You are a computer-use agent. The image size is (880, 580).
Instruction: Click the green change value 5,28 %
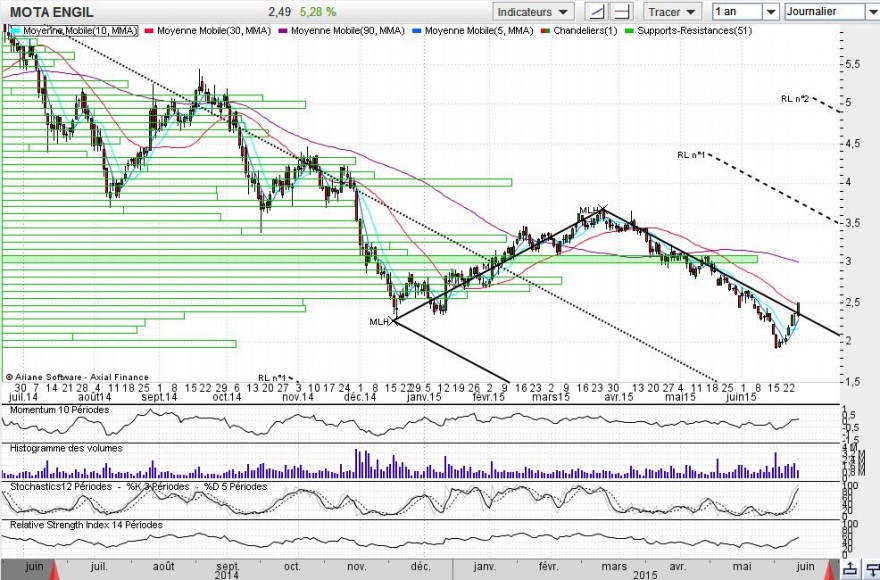pos(318,12)
